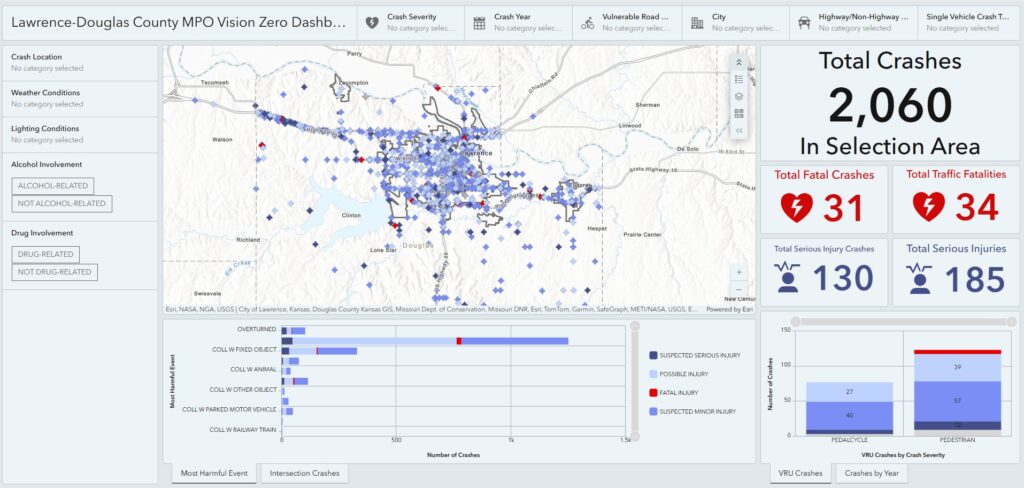Open the basemap gallery

click(739, 113)
